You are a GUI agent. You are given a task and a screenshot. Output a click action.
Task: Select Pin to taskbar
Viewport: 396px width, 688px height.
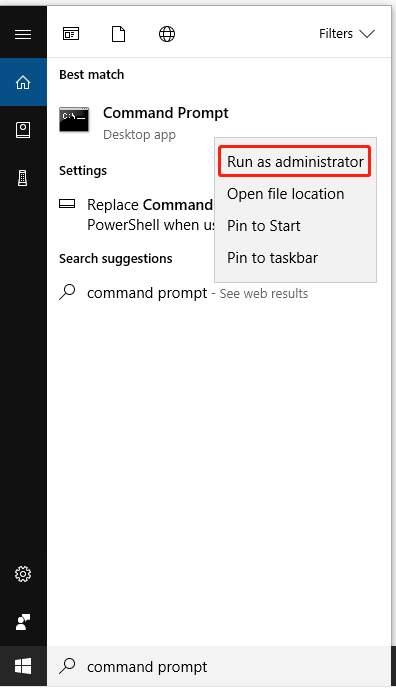272,258
